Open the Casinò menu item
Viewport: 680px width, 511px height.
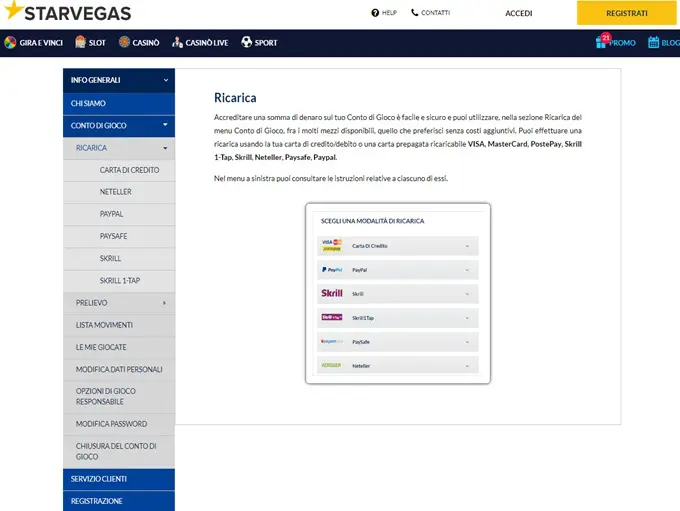pyautogui.click(x=139, y=43)
